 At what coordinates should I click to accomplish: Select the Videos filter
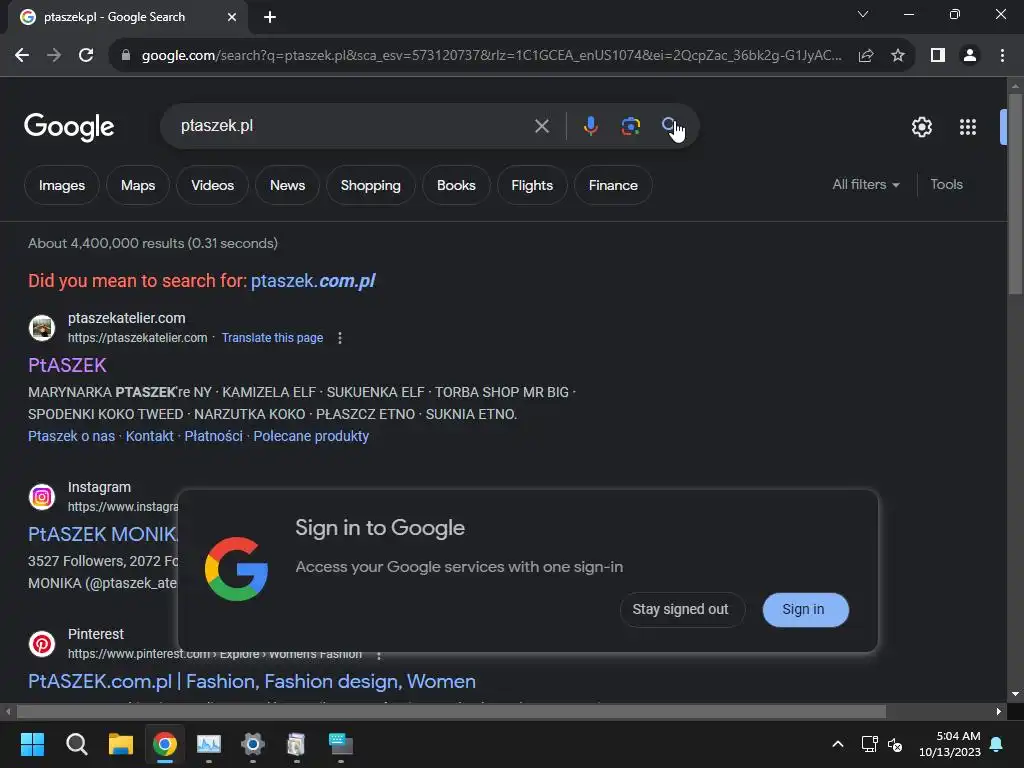coord(212,185)
